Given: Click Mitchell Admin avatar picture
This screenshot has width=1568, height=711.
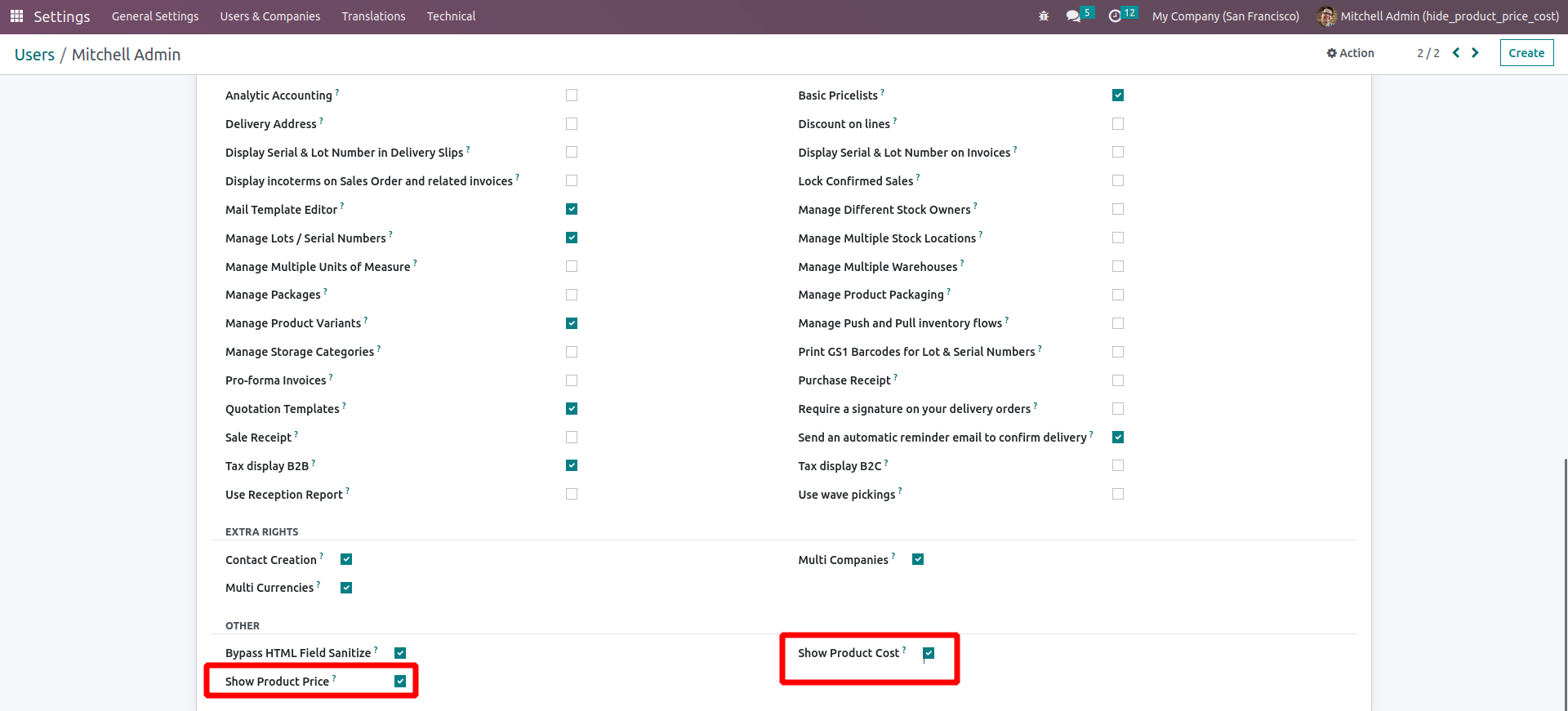Looking at the screenshot, I should point(1327,16).
